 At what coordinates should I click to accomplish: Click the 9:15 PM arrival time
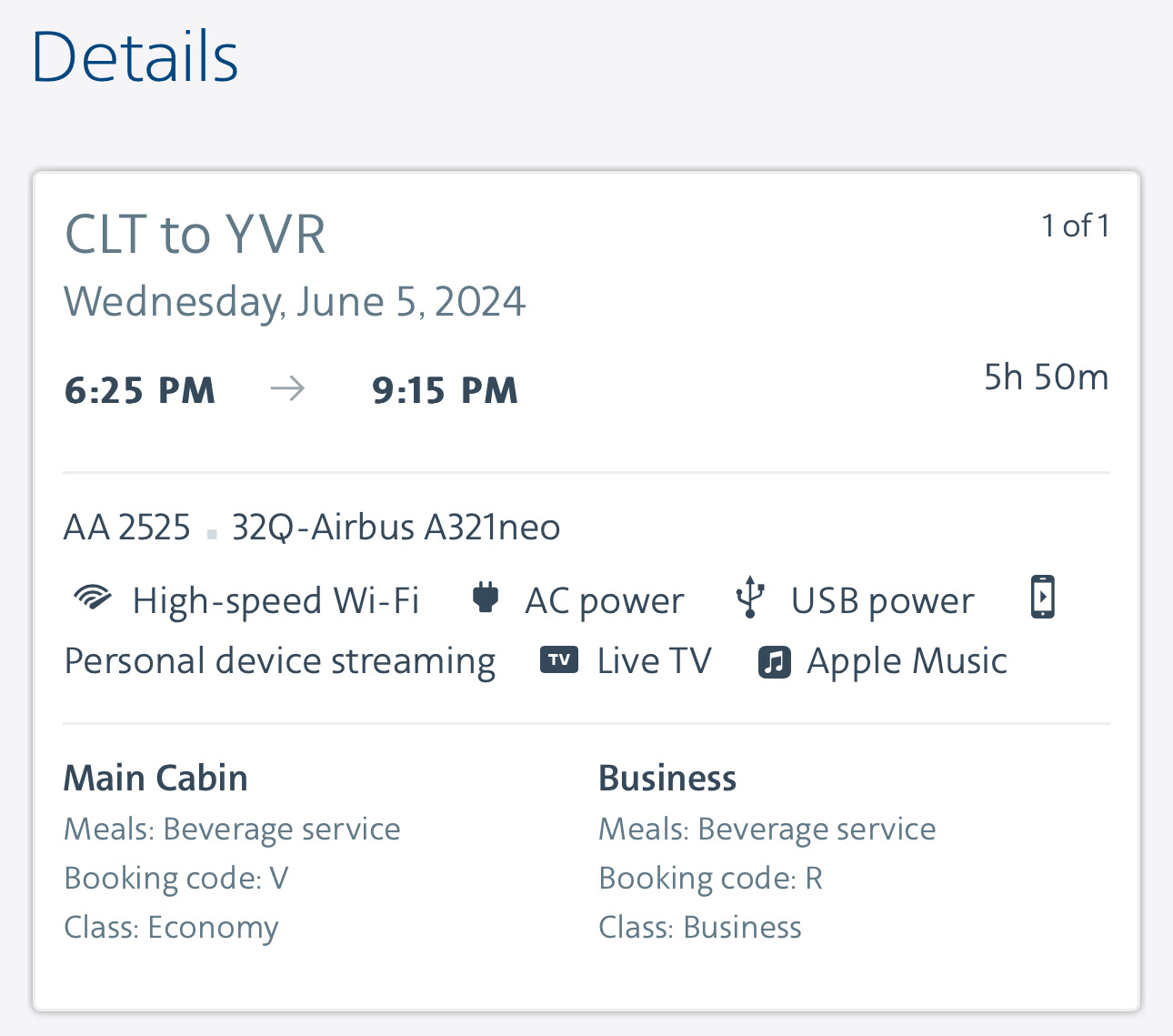tap(445, 390)
